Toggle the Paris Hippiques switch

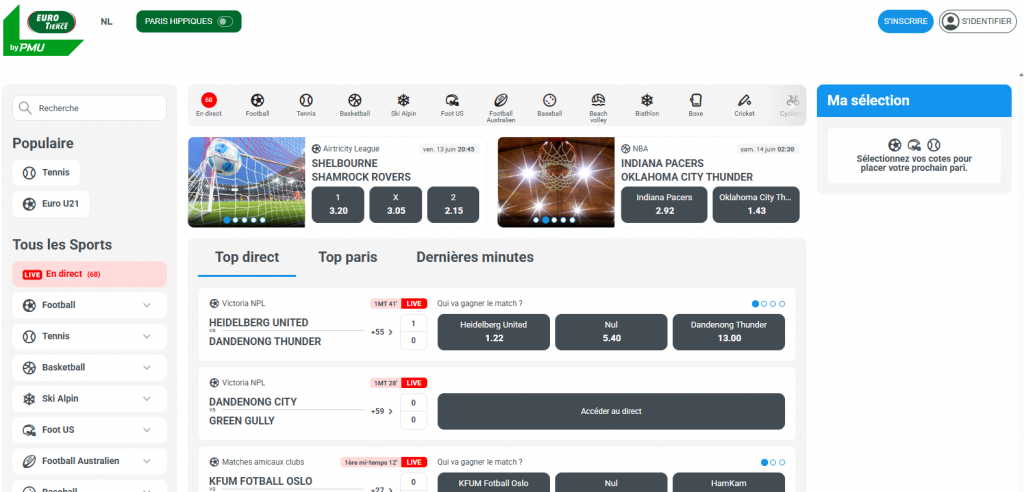[225, 21]
